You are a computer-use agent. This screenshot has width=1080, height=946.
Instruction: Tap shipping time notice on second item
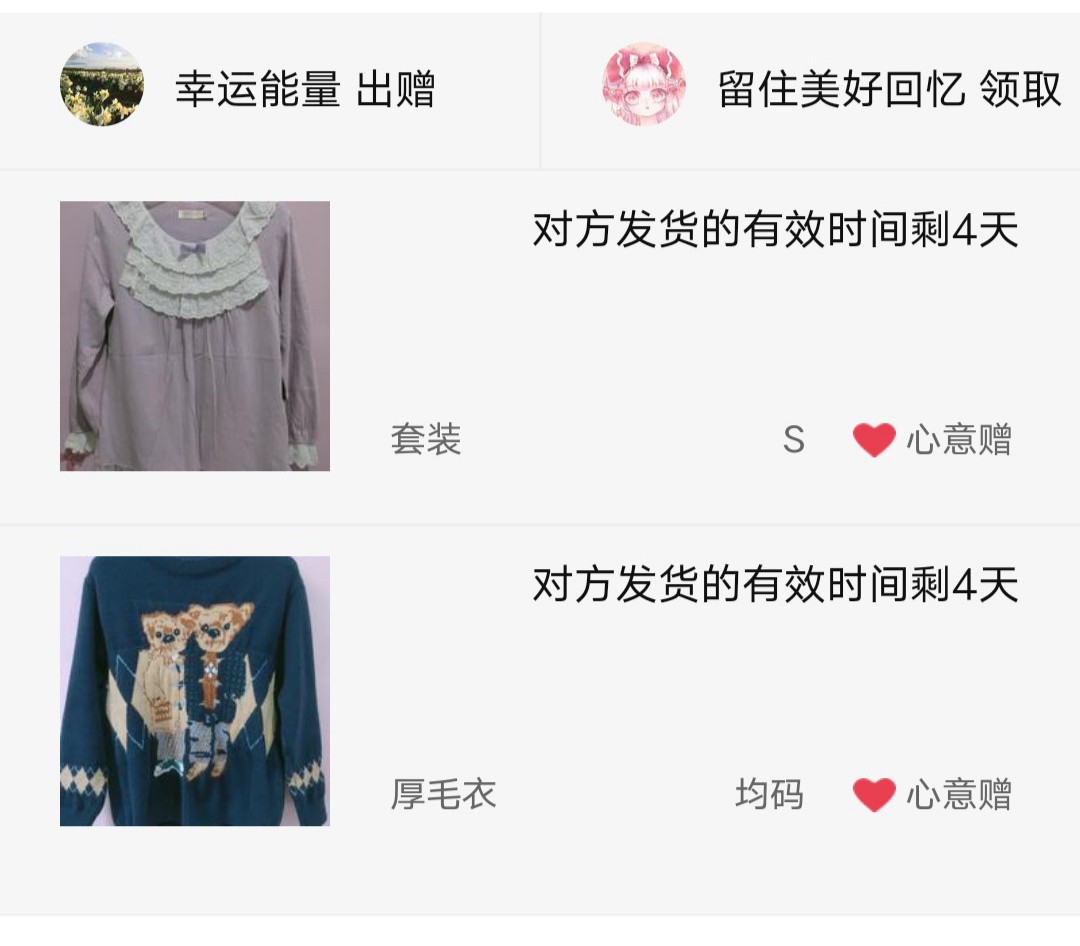click(776, 584)
